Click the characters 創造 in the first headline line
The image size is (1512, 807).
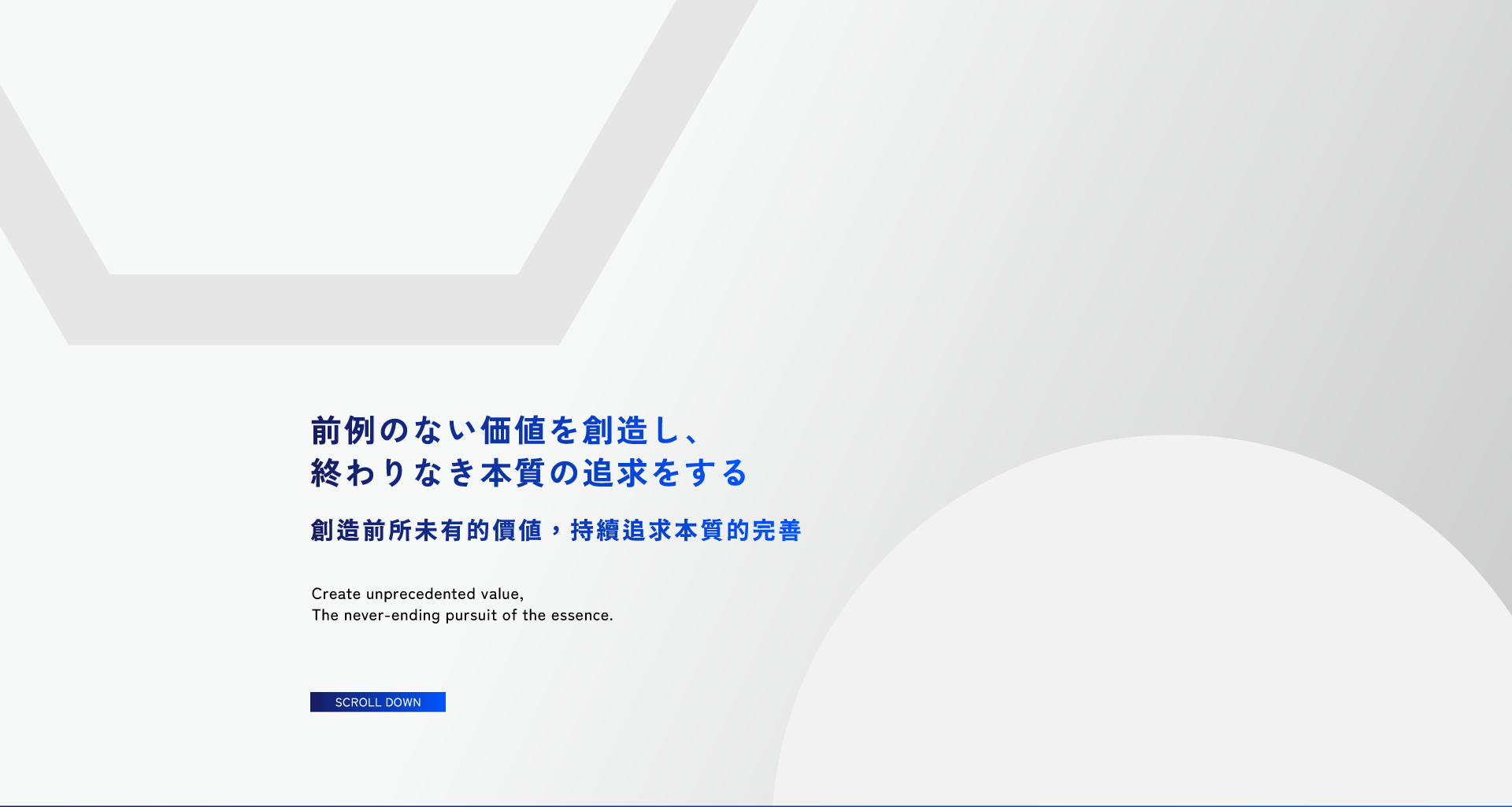(615, 431)
